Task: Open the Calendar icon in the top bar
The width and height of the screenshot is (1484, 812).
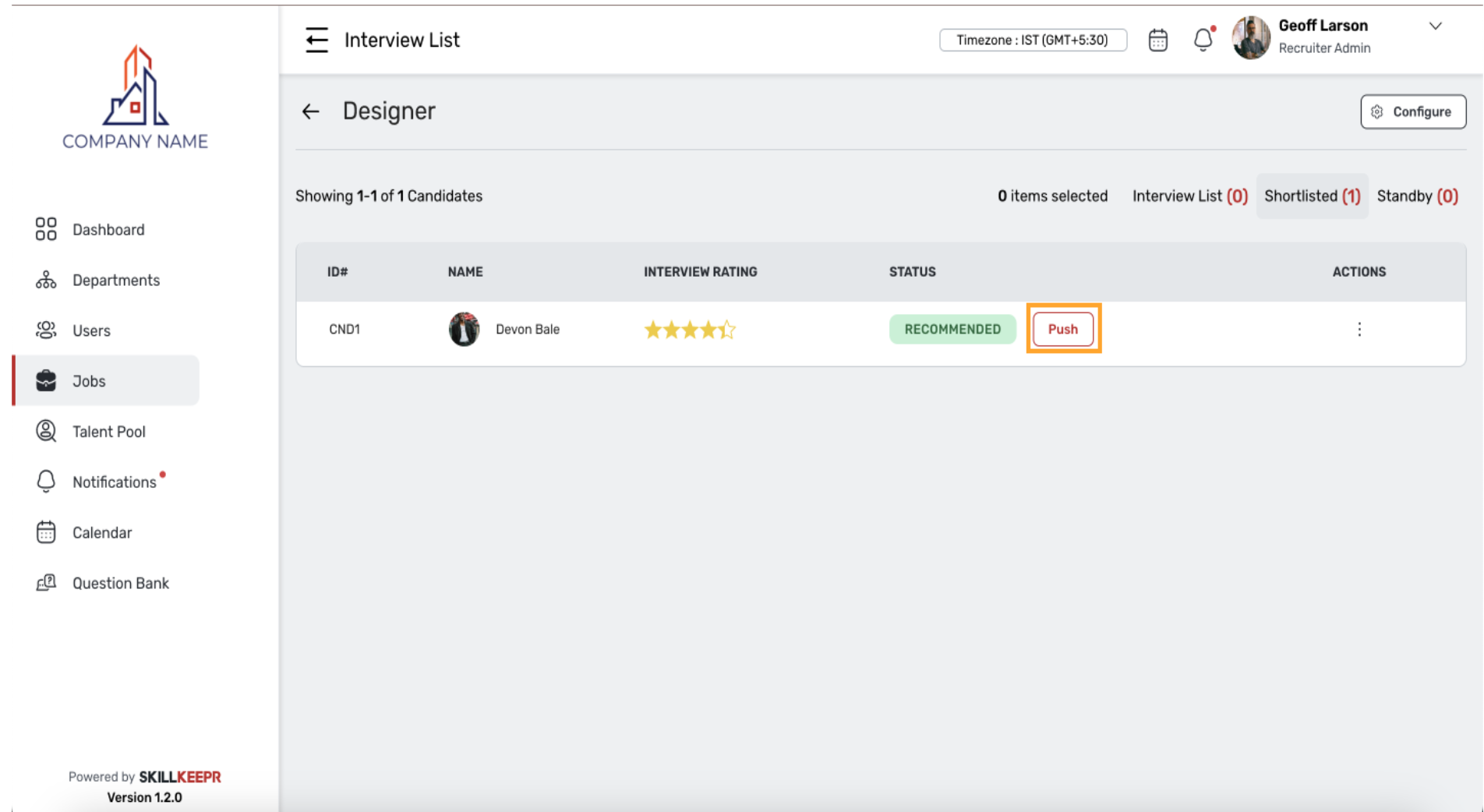Action: 1158,40
